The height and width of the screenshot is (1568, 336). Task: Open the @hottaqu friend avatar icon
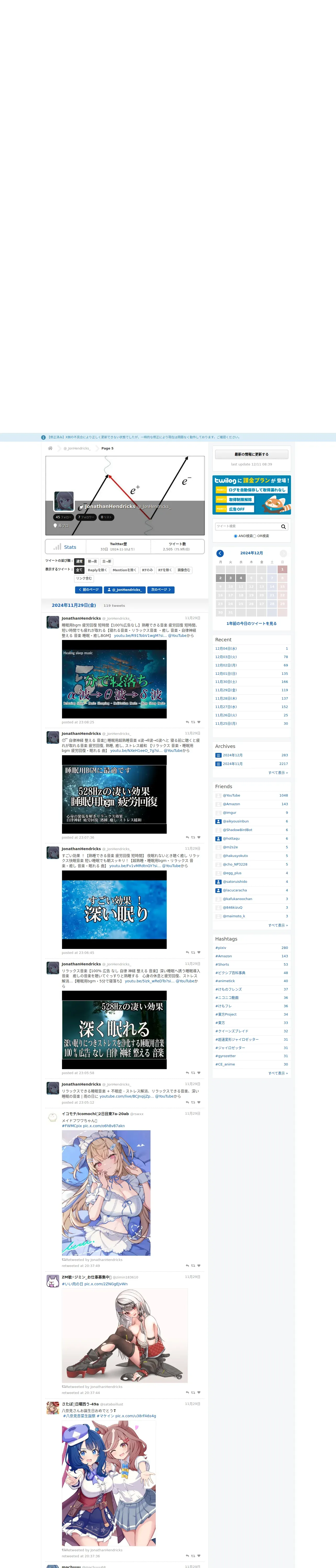tap(218, 839)
